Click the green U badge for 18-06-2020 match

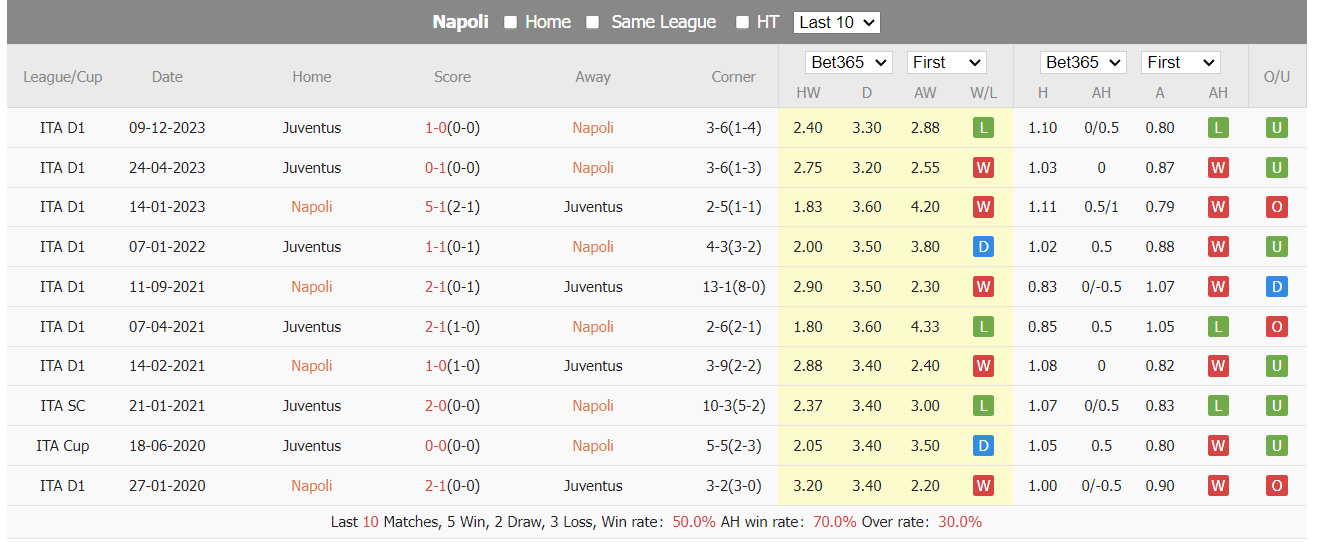[x=1276, y=446]
